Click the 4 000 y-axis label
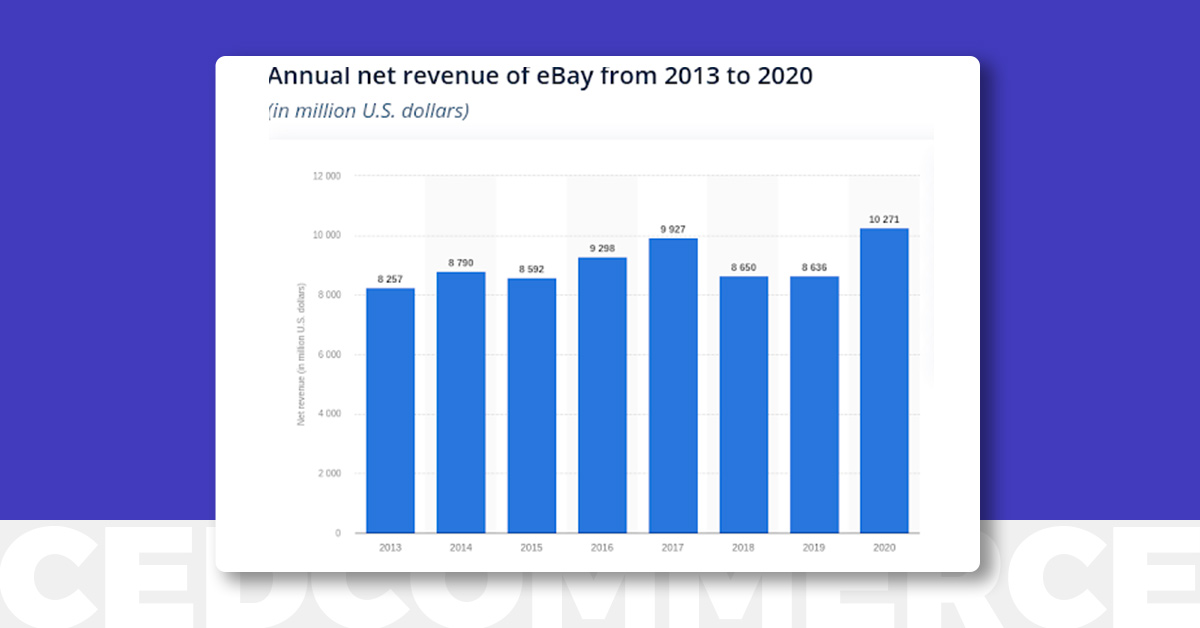This screenshot has width=1200, height=628. (x=329, y=413)
